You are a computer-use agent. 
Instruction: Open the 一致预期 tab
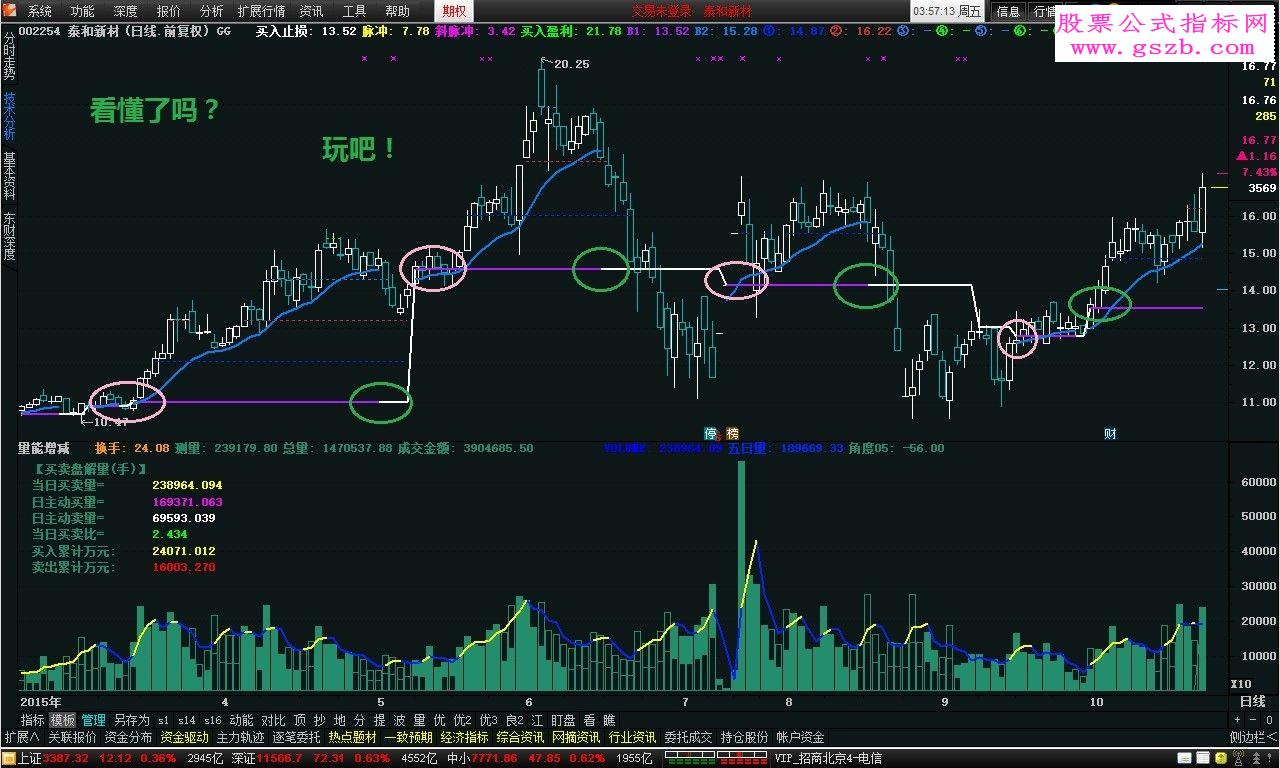click(x=409, y=737)
